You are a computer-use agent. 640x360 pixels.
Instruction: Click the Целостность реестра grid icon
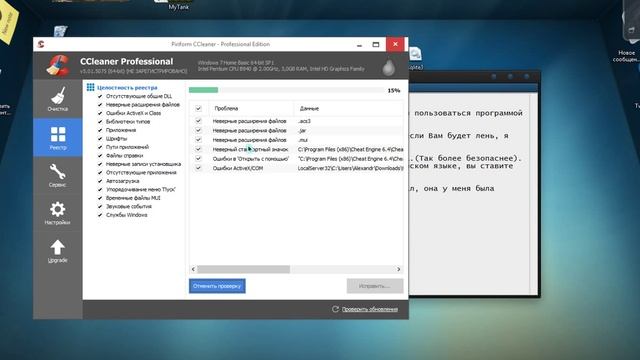[x=91, y=87]
